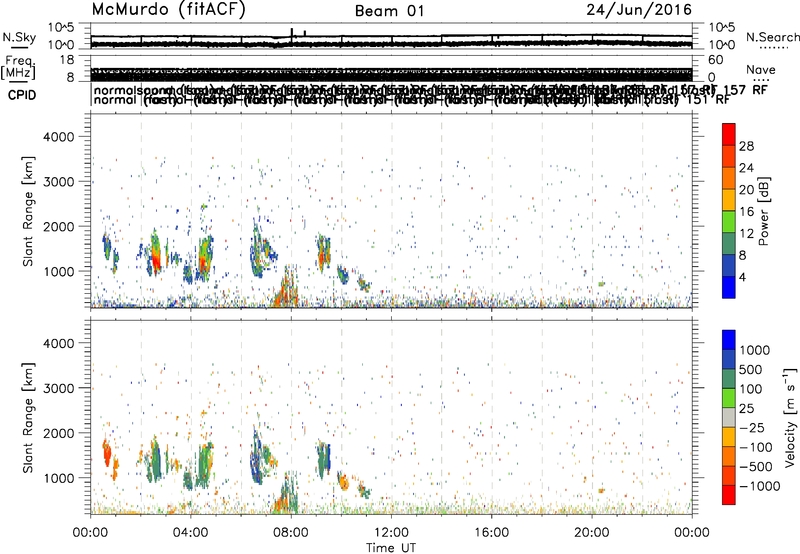Click the blue top segment of velocity colorbar
Viewport: 800px width, 554px height.
point(729,340)
